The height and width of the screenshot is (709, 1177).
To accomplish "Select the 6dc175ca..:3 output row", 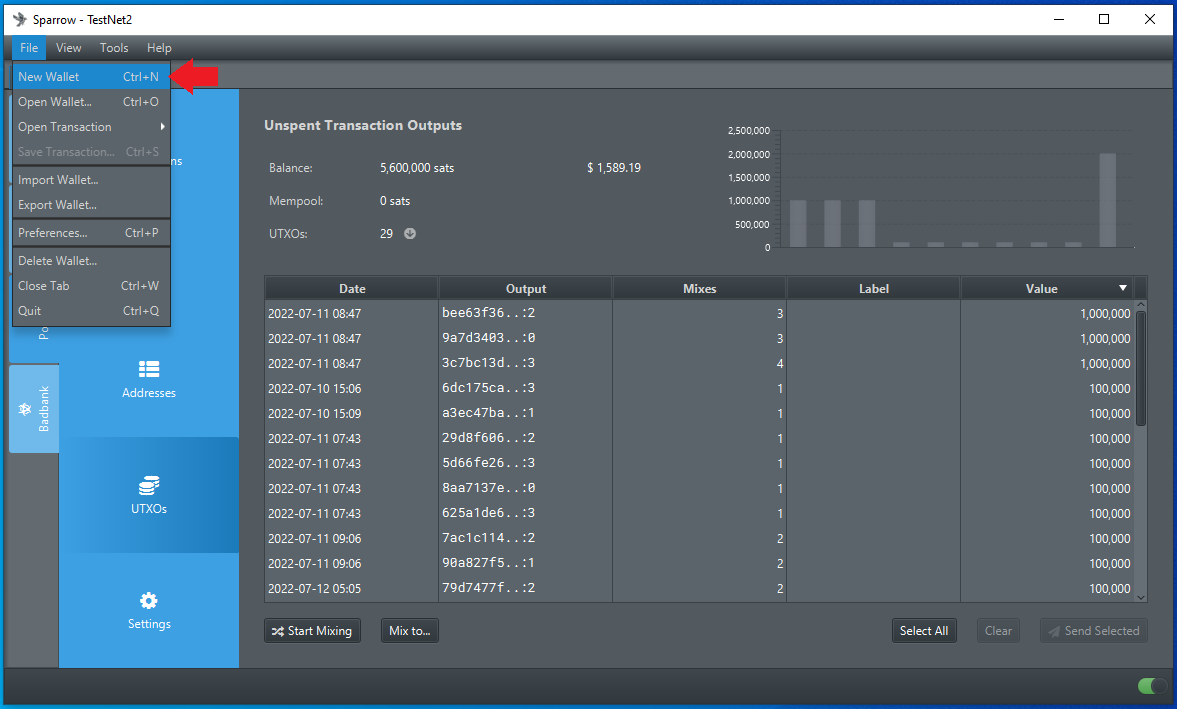I will click(x=700, y=389).
